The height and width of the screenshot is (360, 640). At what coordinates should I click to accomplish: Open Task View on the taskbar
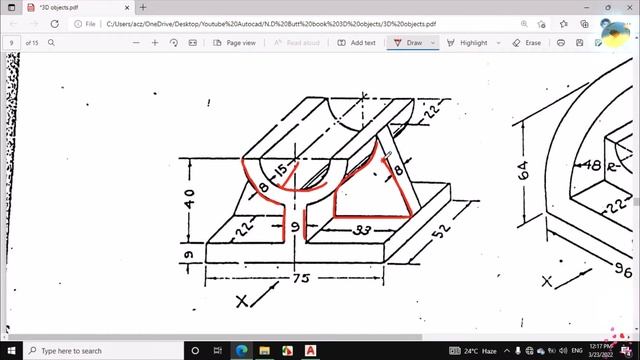click(218, 351)
